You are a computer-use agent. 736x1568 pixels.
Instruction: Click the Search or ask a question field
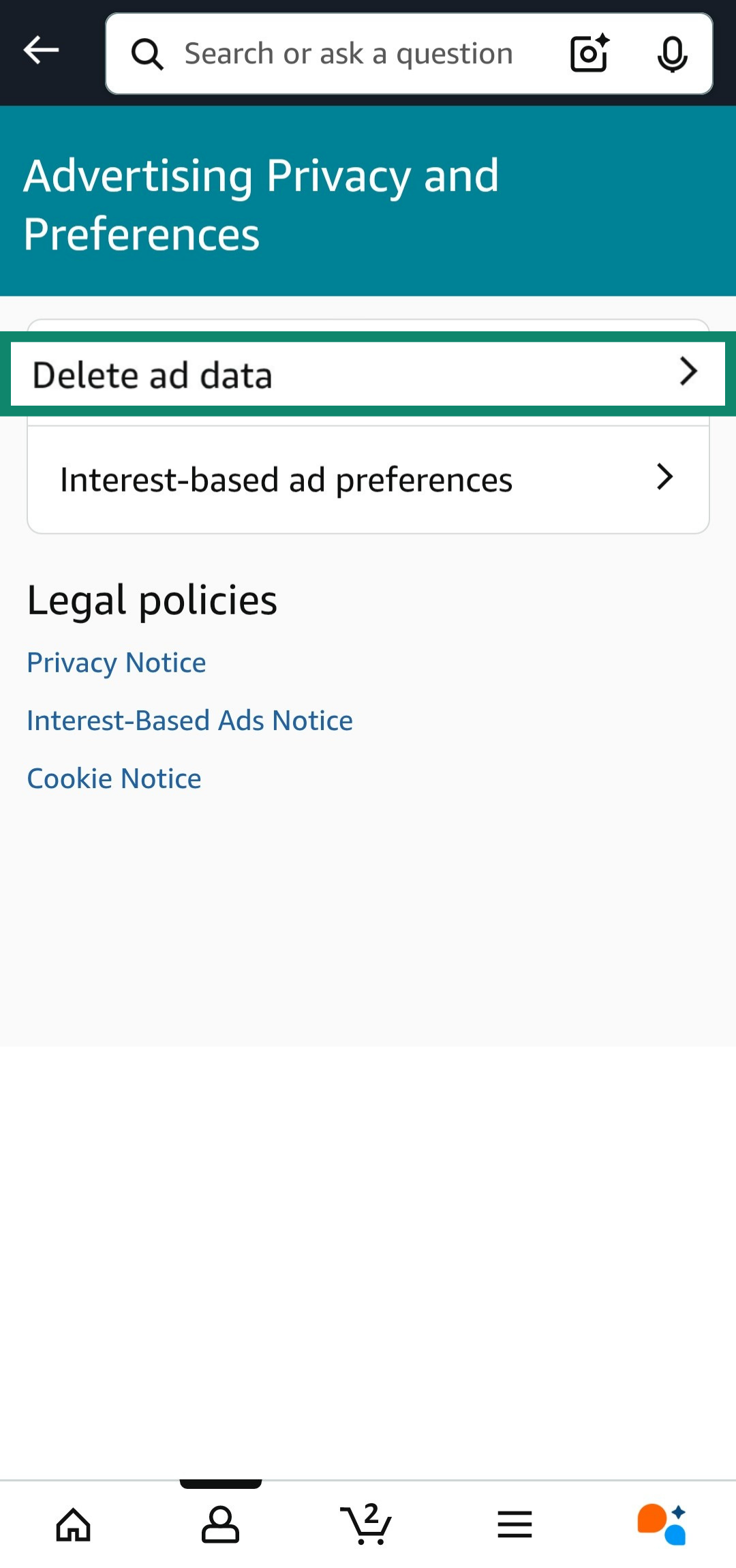click(x=349, y=53)
